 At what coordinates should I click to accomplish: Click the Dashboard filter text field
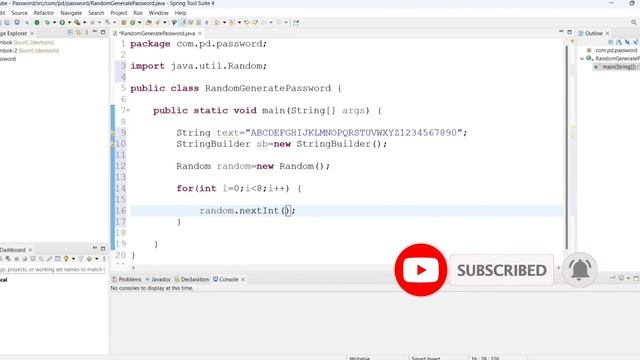(x=53, y=269)
